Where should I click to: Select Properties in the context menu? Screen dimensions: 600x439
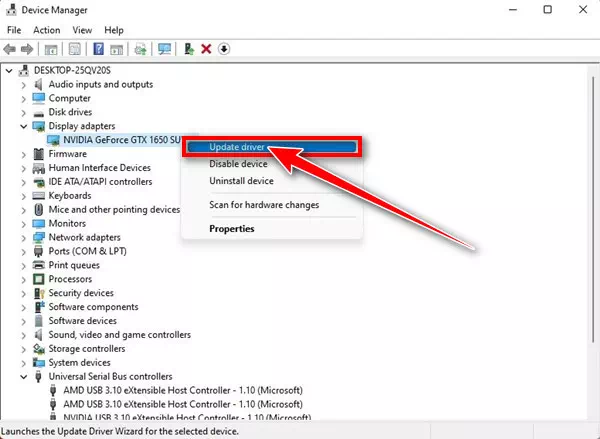[x=231, y=229]
